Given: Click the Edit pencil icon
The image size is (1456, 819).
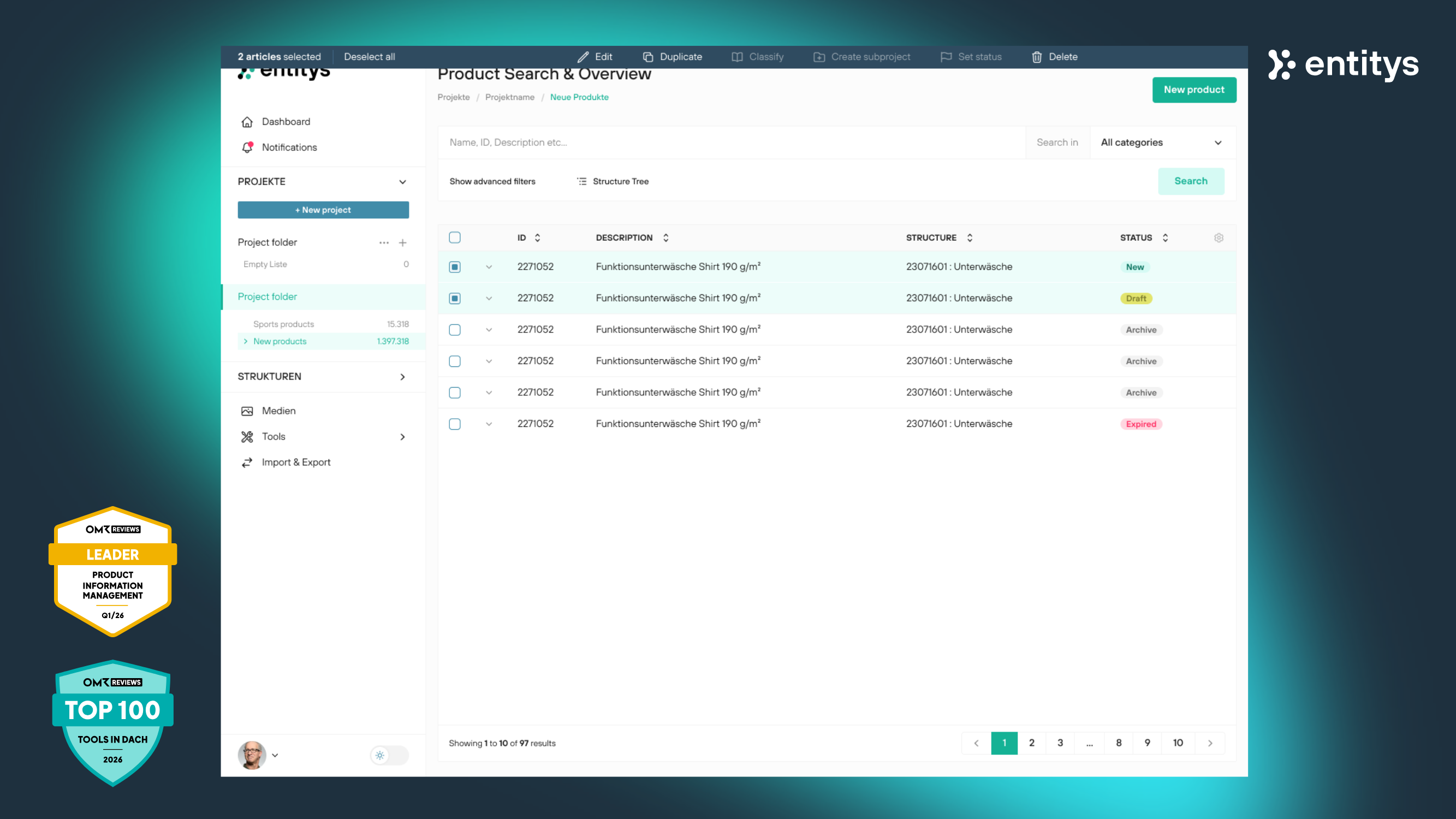Looking at the screenshot, I should (x=583, y=57).
